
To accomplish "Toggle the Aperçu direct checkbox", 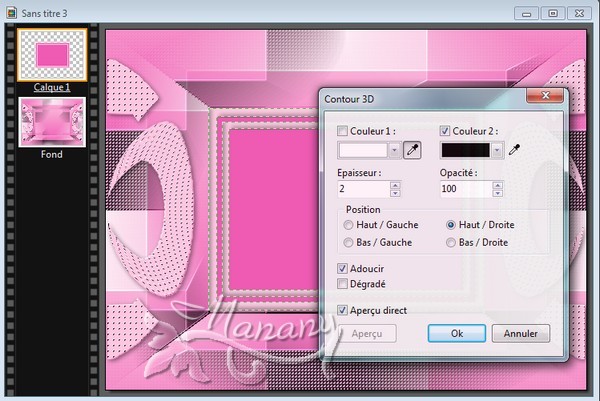I will point(342,310).
